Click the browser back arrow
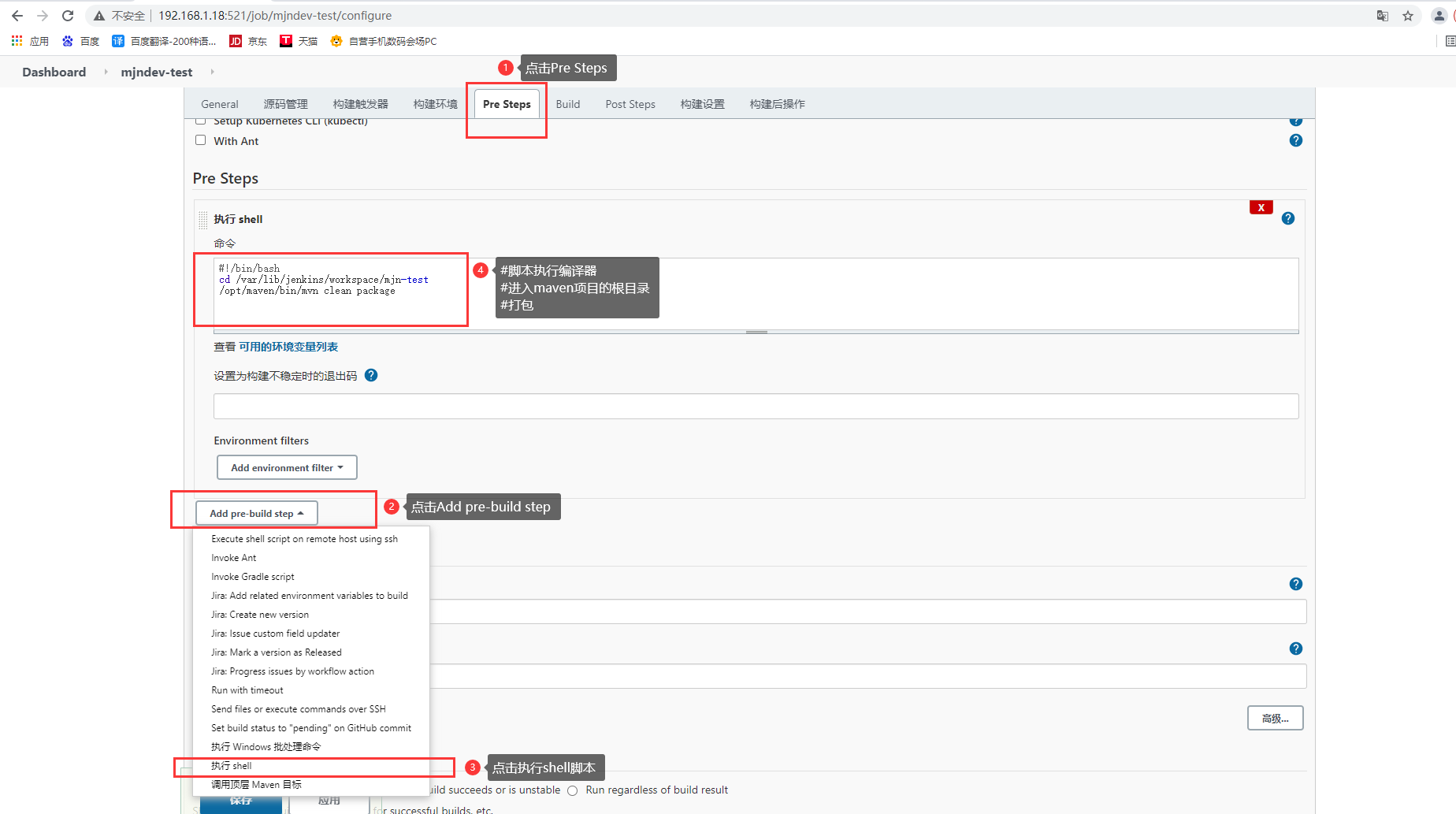This screenshot has width=1456, height=814. click(x=17, y=16)
